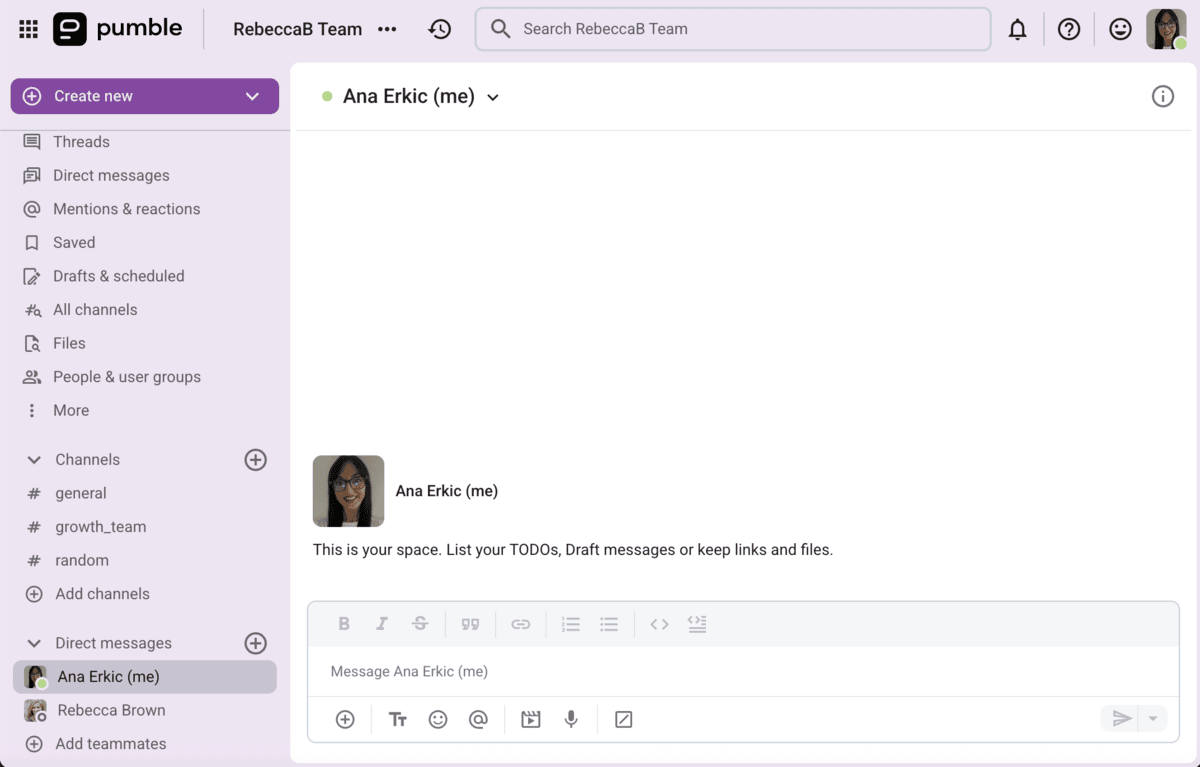Image resolution: width=1200 pixels, height=767 pixels.
Task: Toggle bold formatting
Action: pos(344,624)
